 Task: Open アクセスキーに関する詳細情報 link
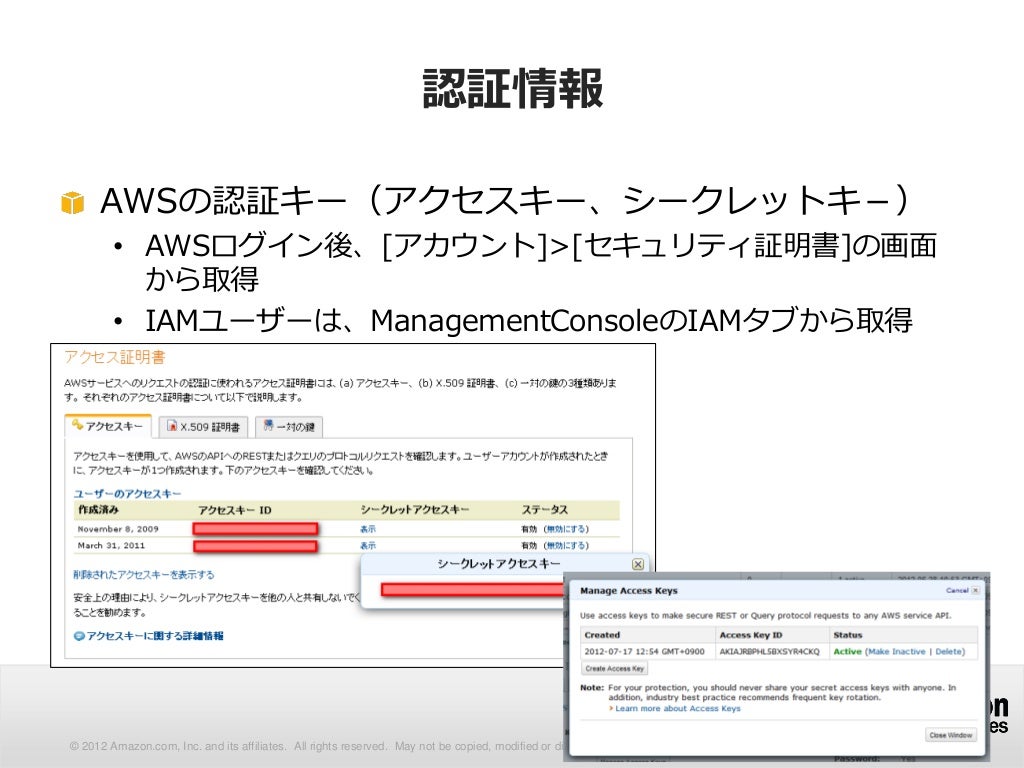[x=155, y=635]
